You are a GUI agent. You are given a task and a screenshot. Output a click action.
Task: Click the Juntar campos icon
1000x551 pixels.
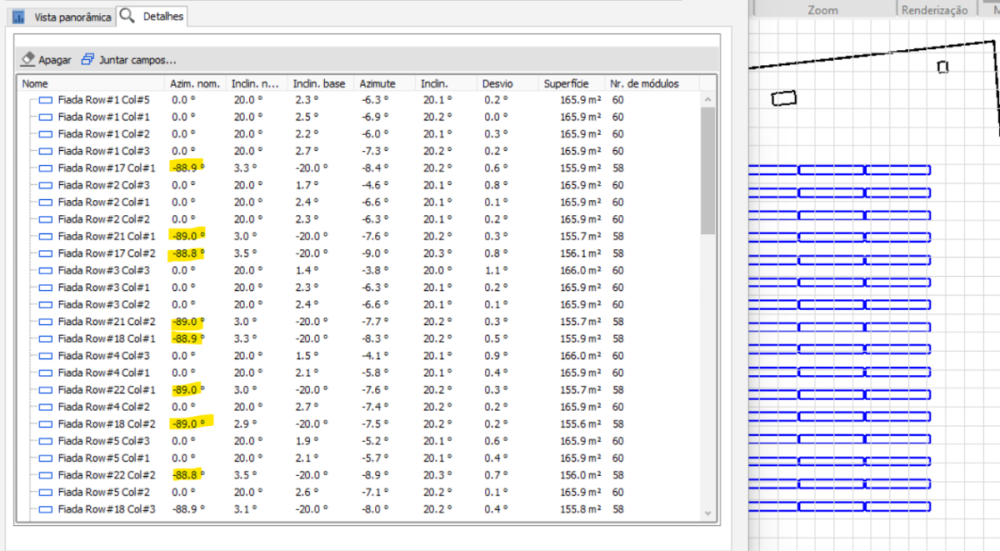point(88,60)
